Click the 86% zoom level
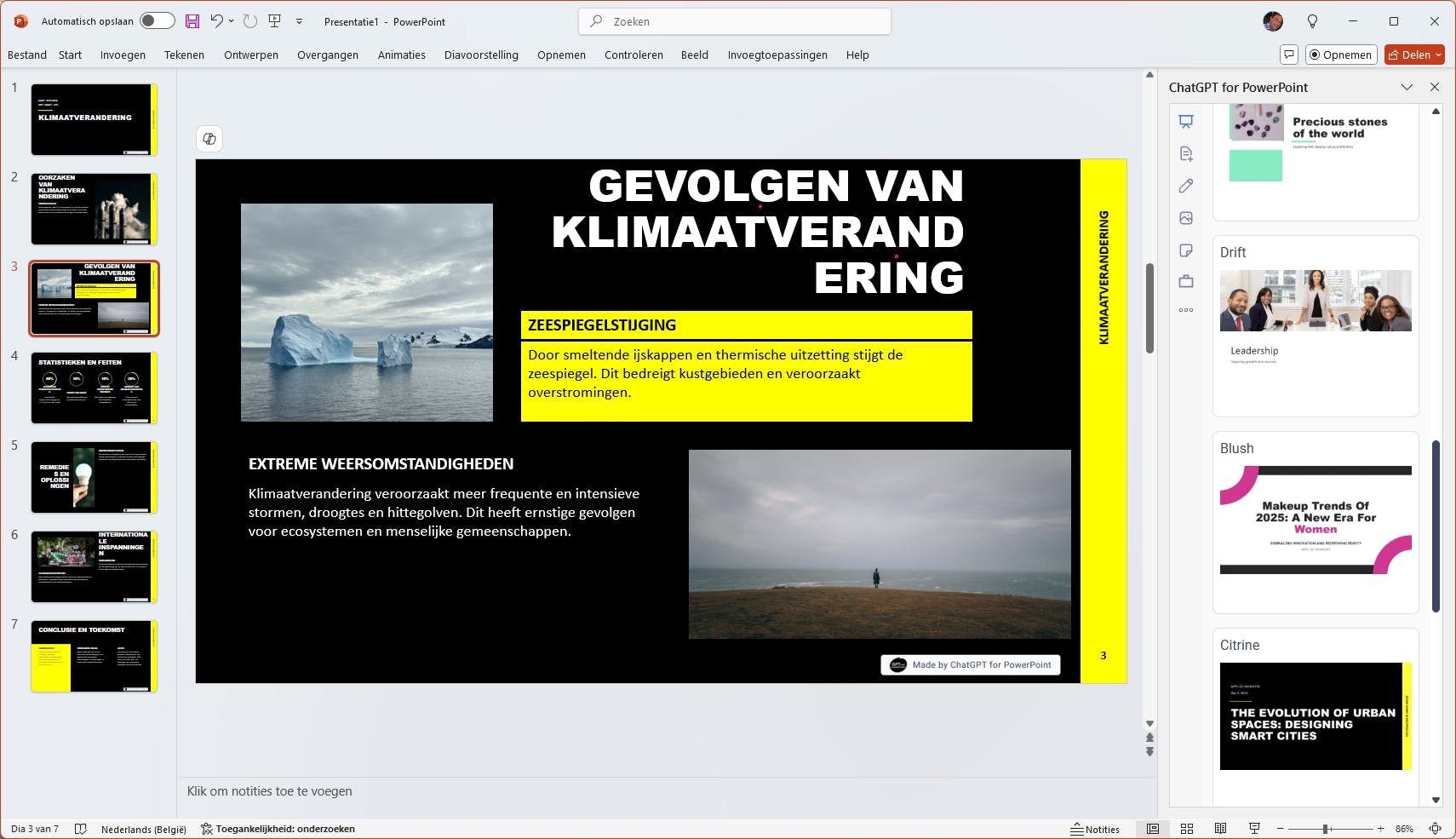The height and width of the screenshot is (839, 1456). 1405,829
